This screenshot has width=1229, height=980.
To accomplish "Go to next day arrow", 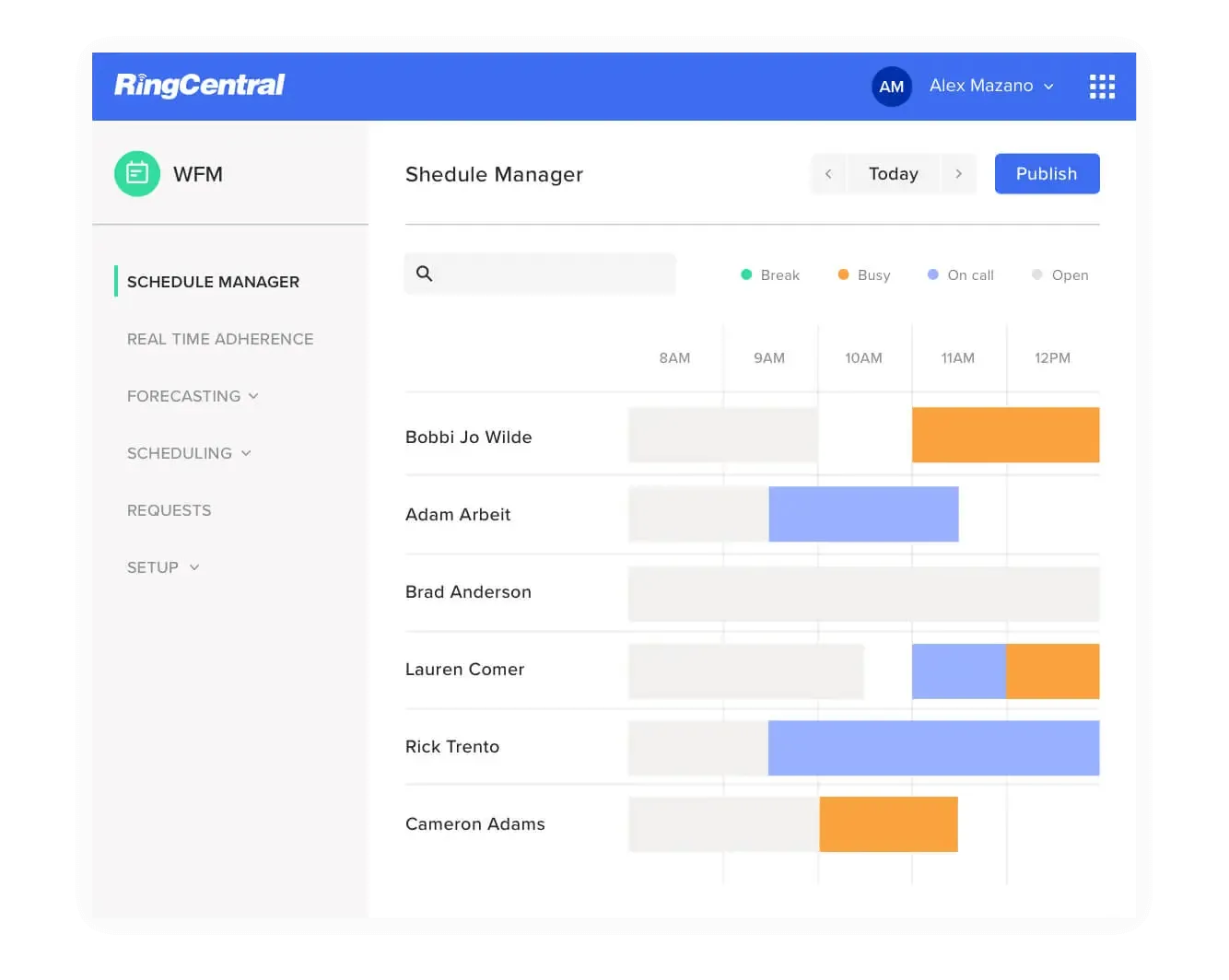I will pos(958,174).
